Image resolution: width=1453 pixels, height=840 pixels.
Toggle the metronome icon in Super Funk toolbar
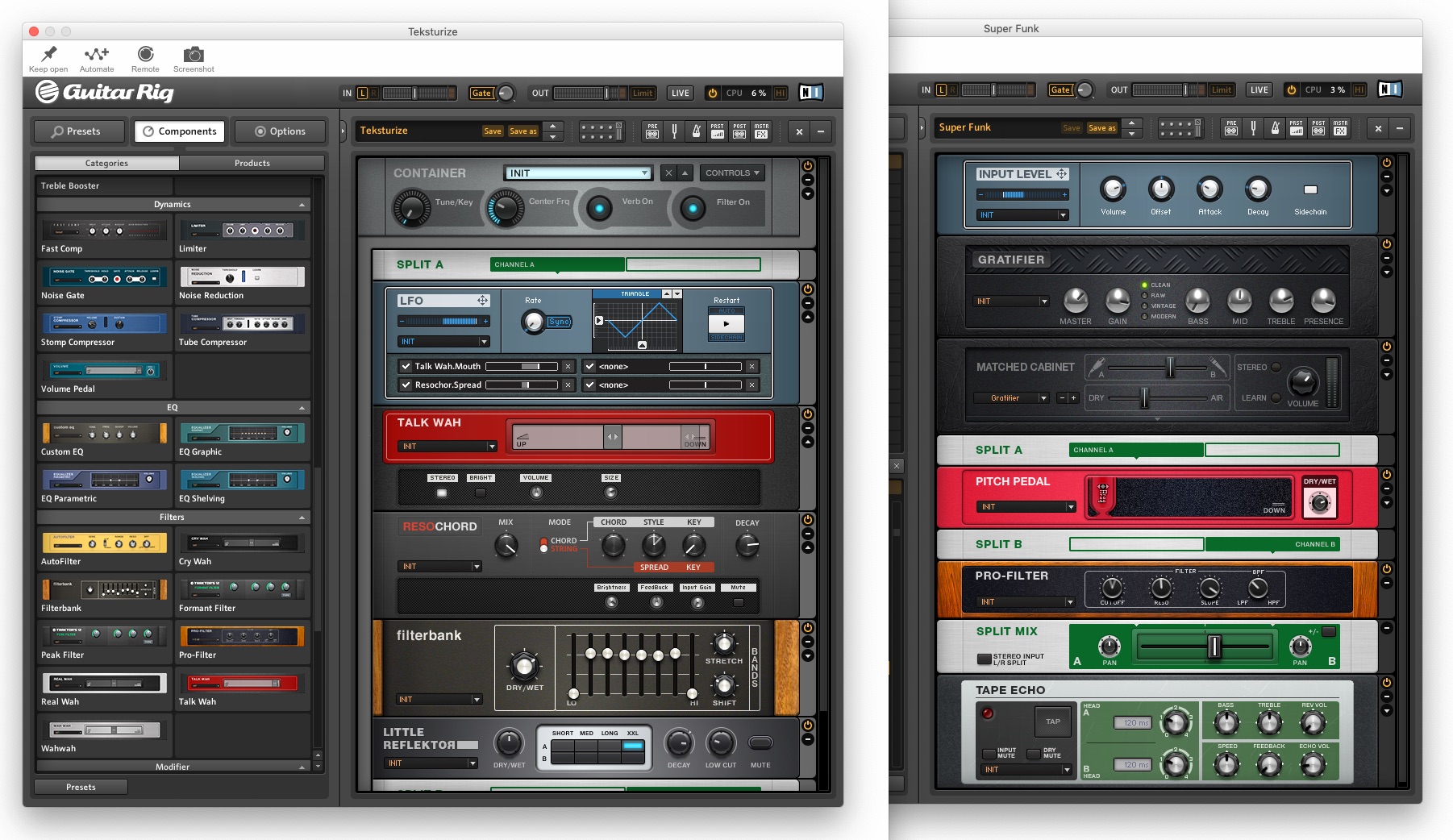coord(1275,128)
